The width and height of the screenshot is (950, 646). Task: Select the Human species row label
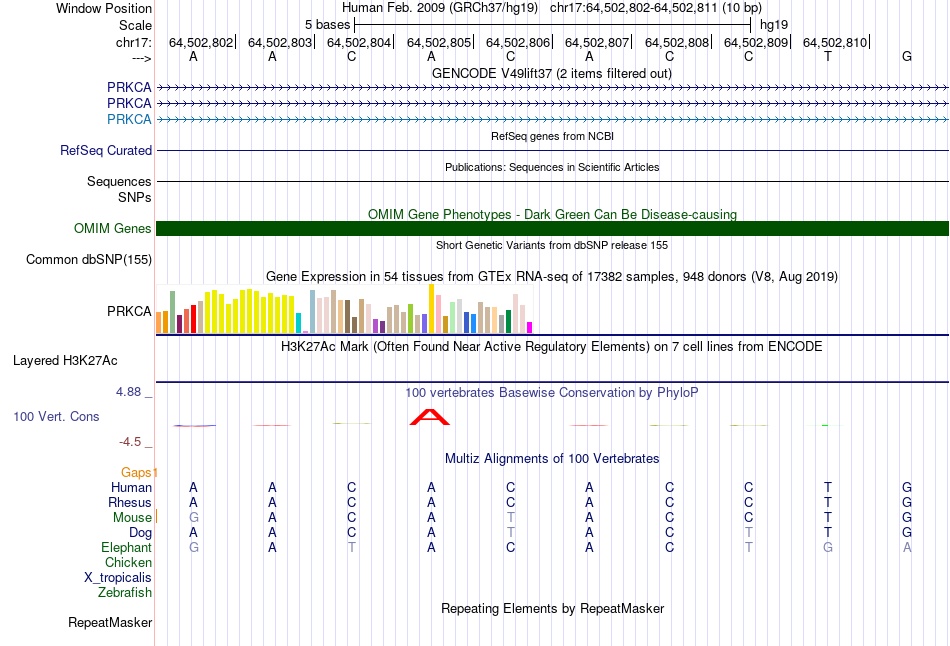[x=131, y=487]
